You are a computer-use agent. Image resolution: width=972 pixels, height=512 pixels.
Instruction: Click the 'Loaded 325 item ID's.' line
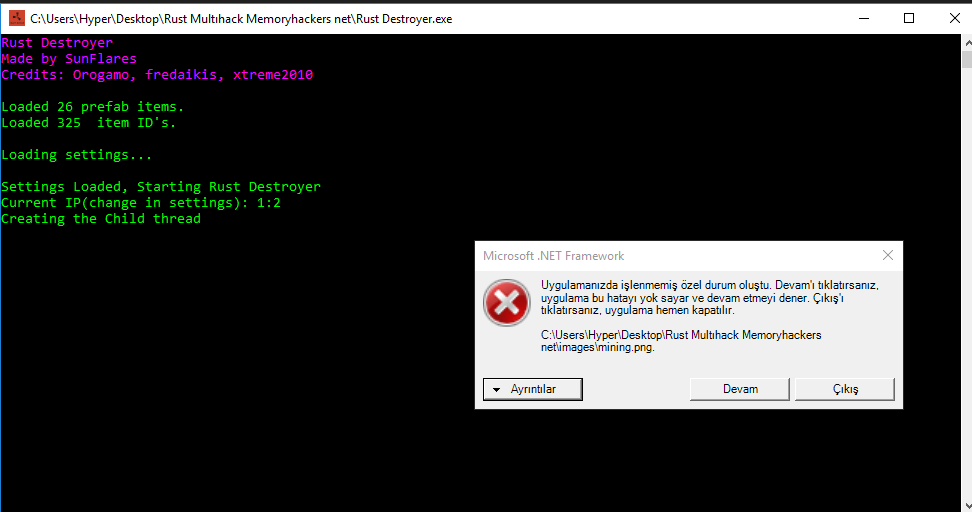point(89,123)
